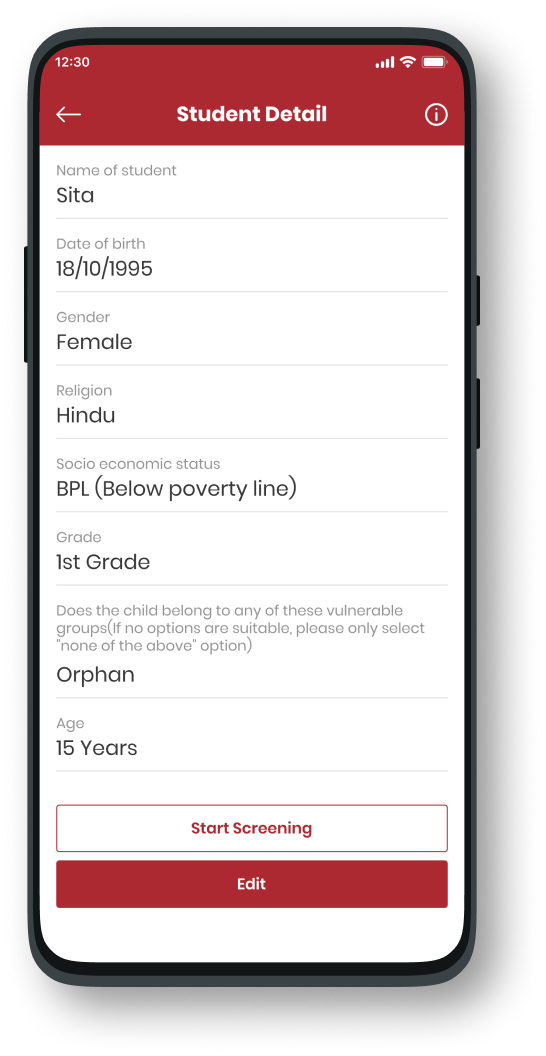Tap the battery status icon
This screenshot has height=1056, width=546.
coord(434,62)
